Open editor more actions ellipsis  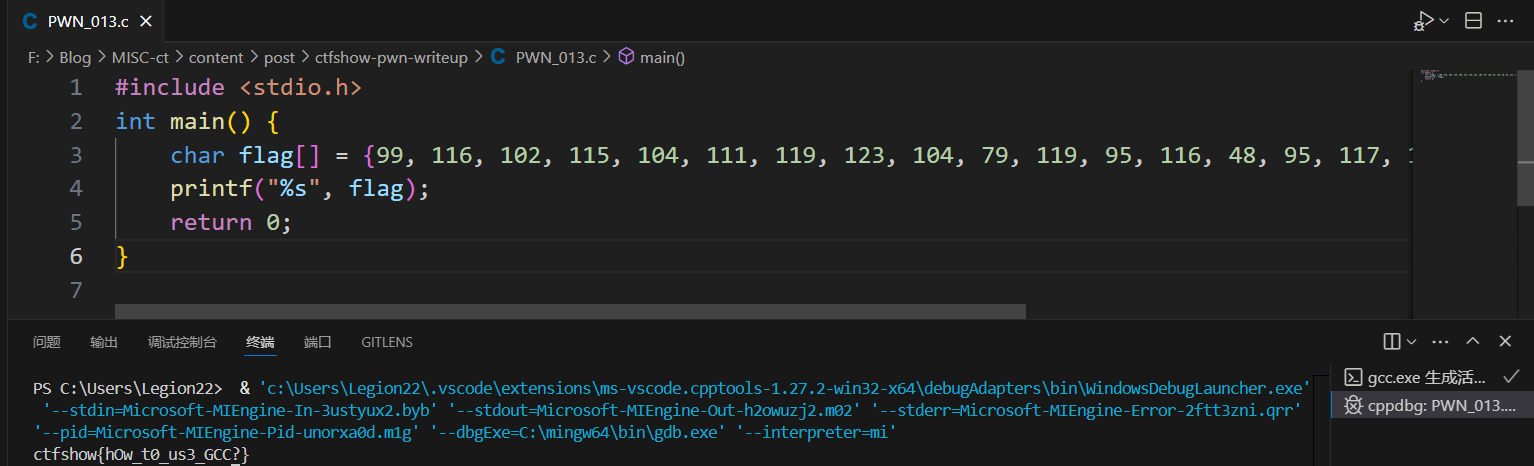[1506, 21]
